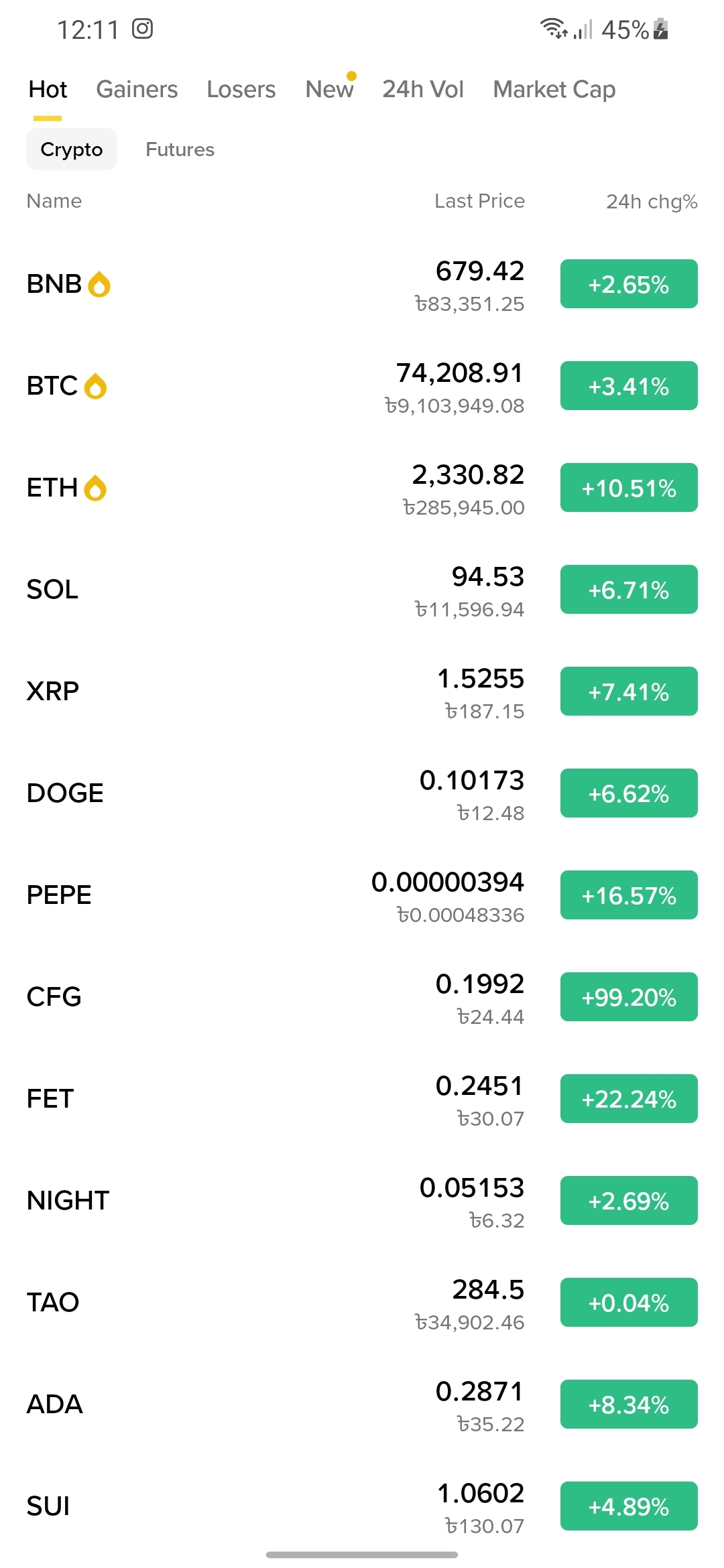
Task: Tap the flame icon beside ETH
Action: tap(95, 488)
